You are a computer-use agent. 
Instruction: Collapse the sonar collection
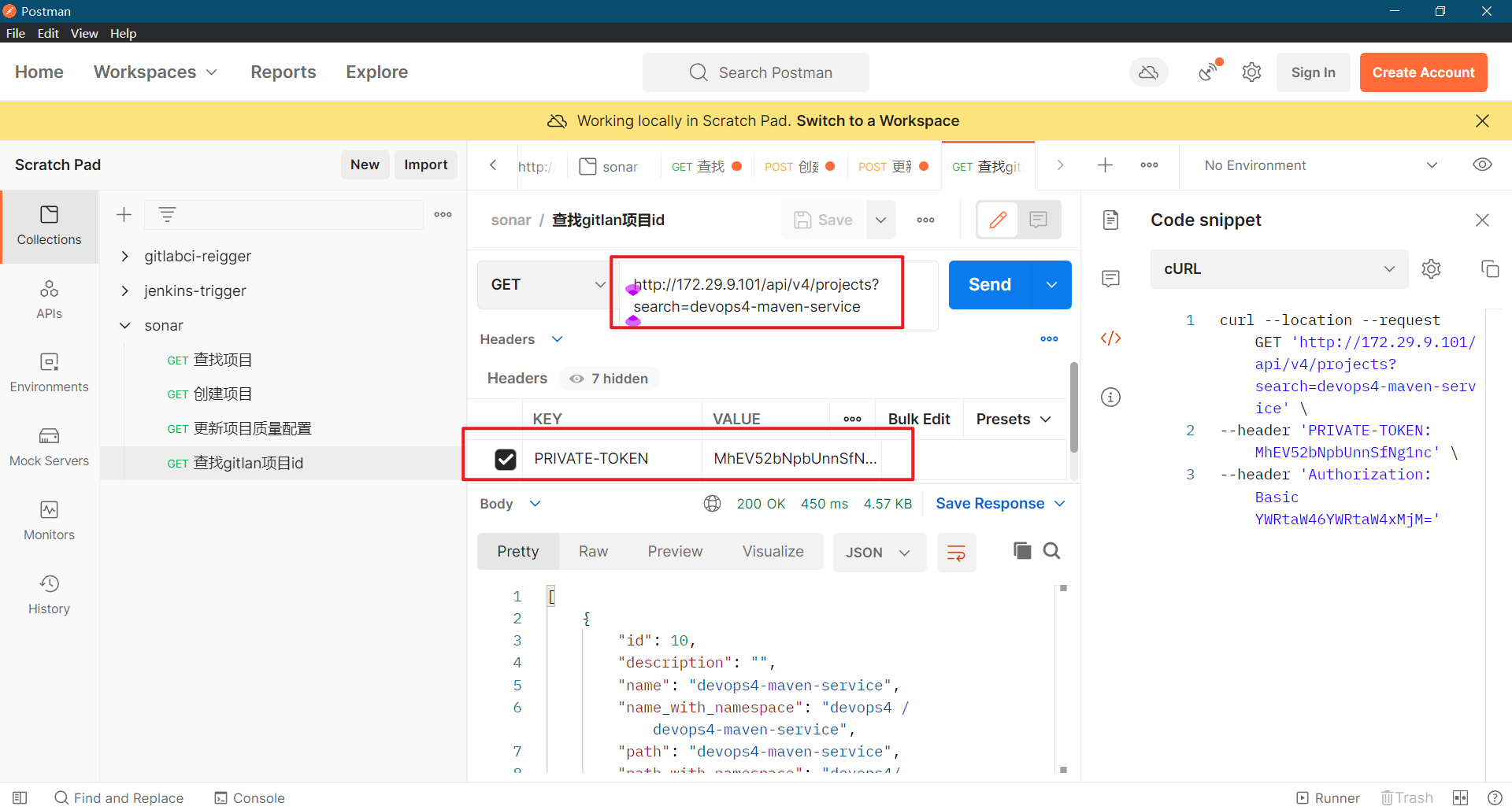coord(124,325)
